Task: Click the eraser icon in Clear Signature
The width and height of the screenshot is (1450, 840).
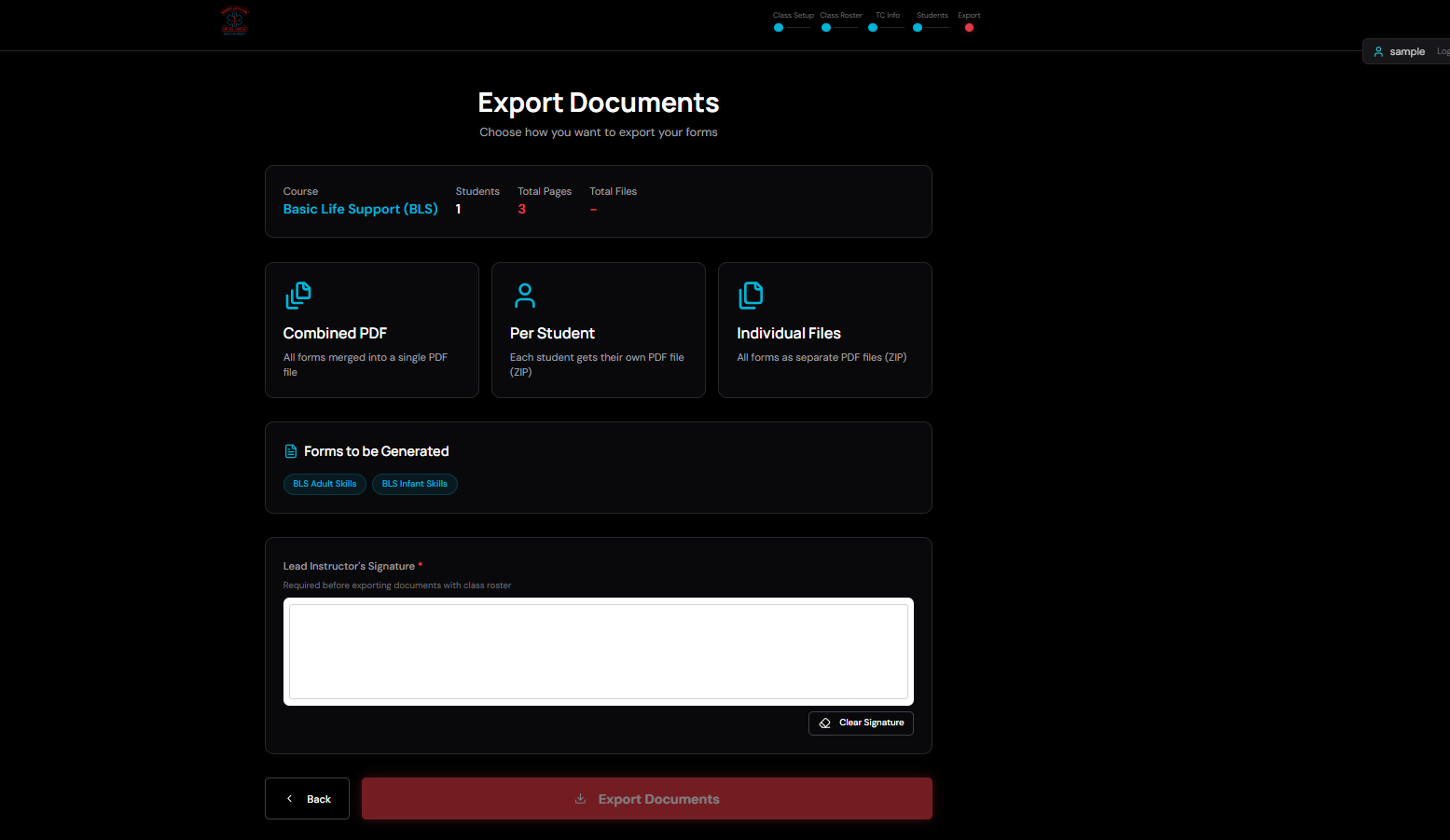Action: pos(825,723)
